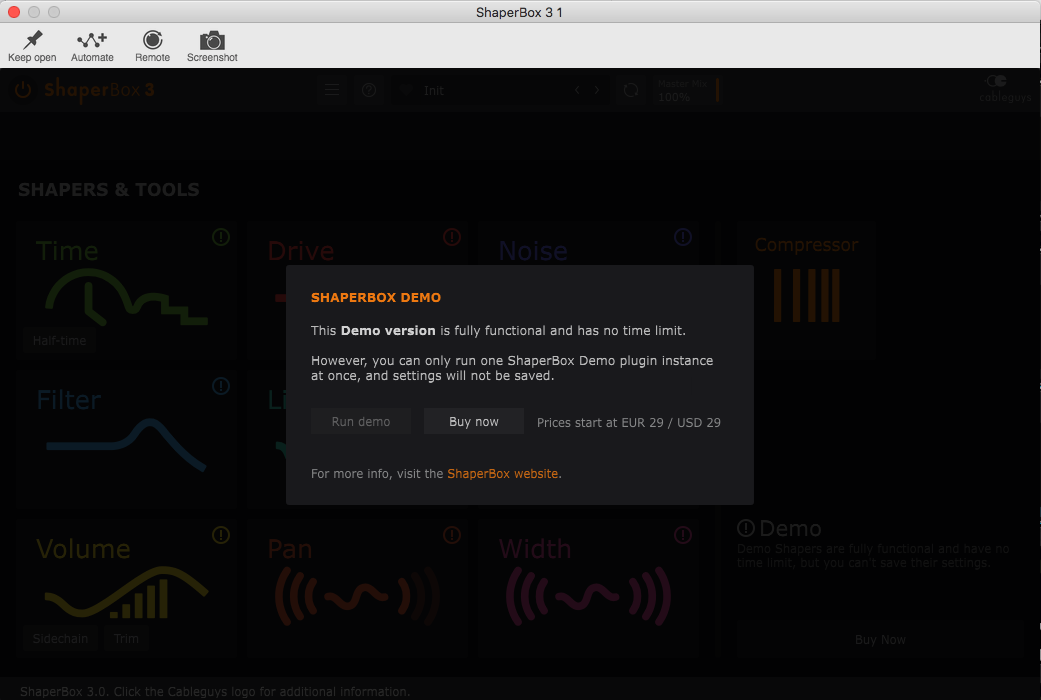Viewport: 1041px width, 700px height.
Task: Add the Time shaper
Action: 127,290
